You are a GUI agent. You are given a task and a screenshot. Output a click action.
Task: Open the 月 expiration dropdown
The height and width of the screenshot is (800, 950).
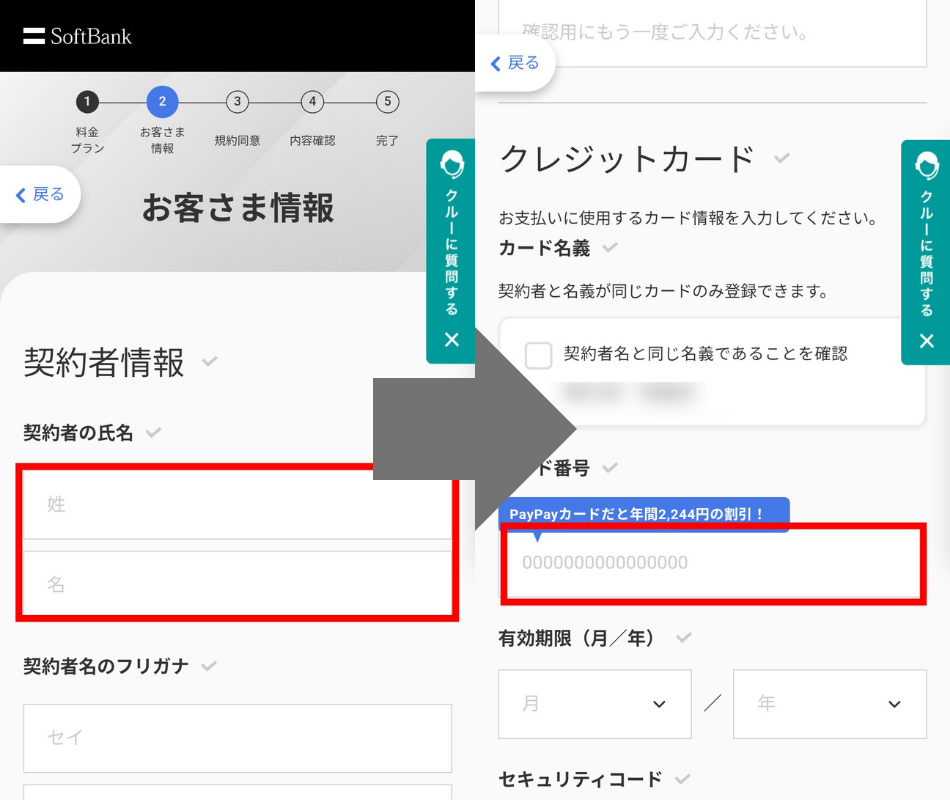tap(594, 704)
